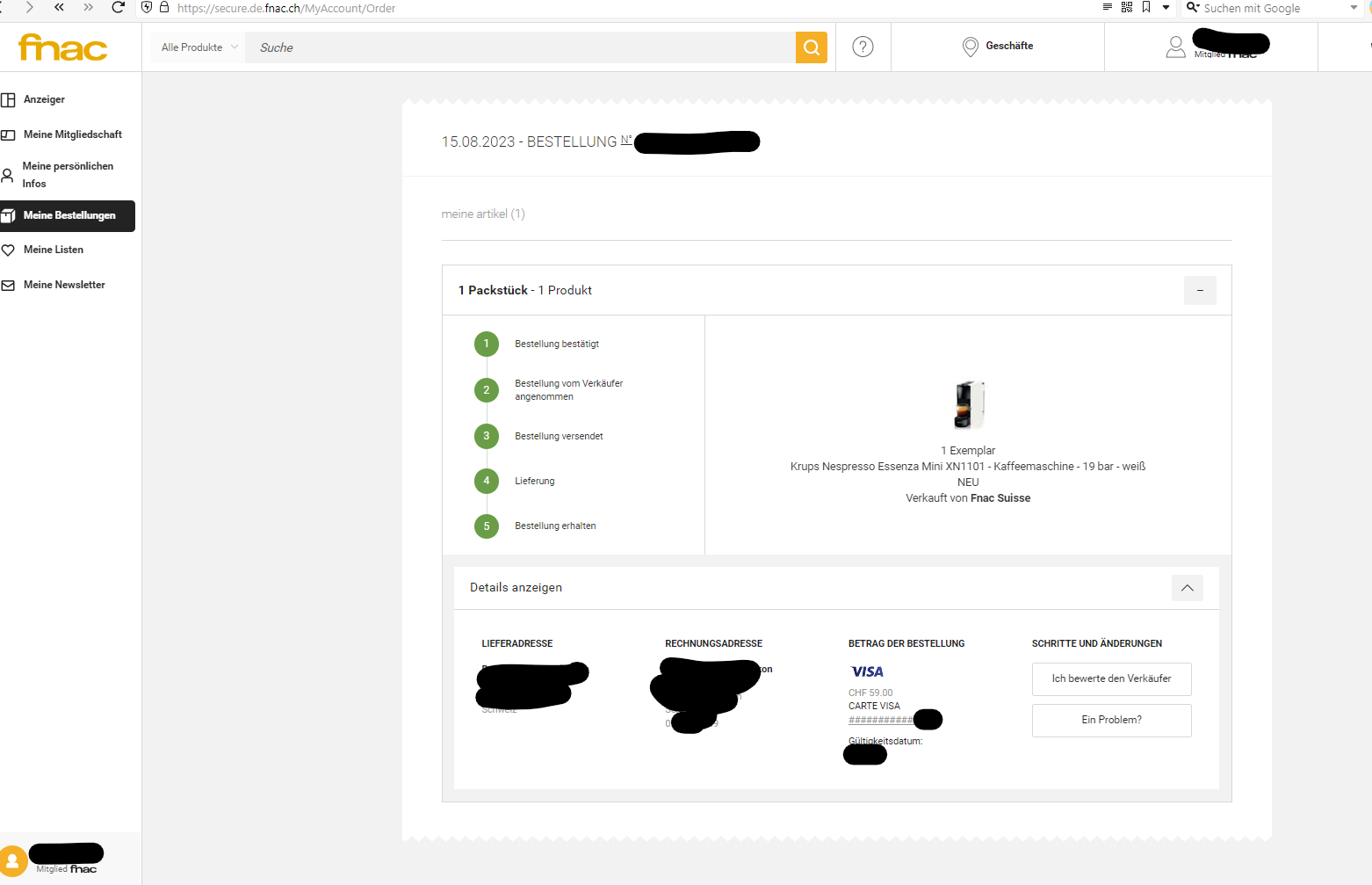The height and width of the screenshot is (885, 1372).
Task: Click step 3 Bestellung versendet circle
Action: 487,436
